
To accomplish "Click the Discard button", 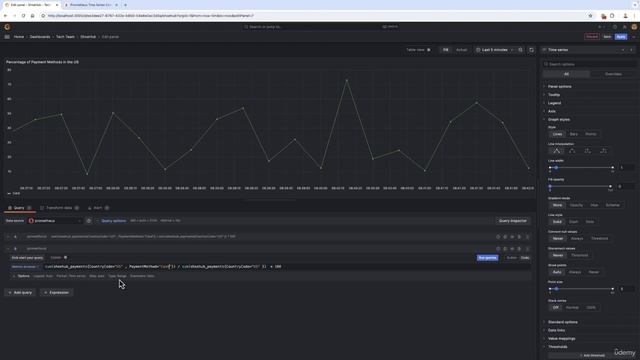I will tap(591, 37).
